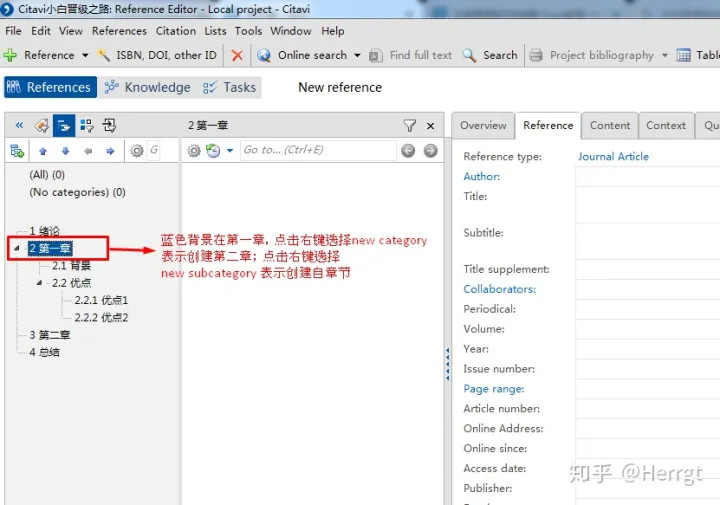Screen dimensions: 720x505
Task: Select category 2.2.1 优点1
Action: pyautogui.click(x=101, y=300)
